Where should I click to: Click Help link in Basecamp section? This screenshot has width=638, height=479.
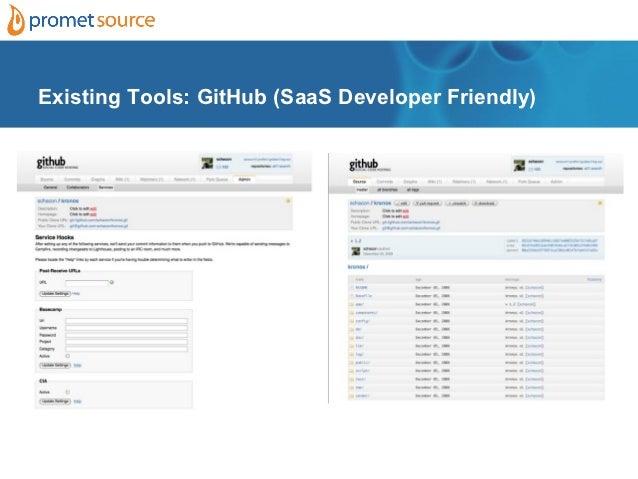(77, 365)
